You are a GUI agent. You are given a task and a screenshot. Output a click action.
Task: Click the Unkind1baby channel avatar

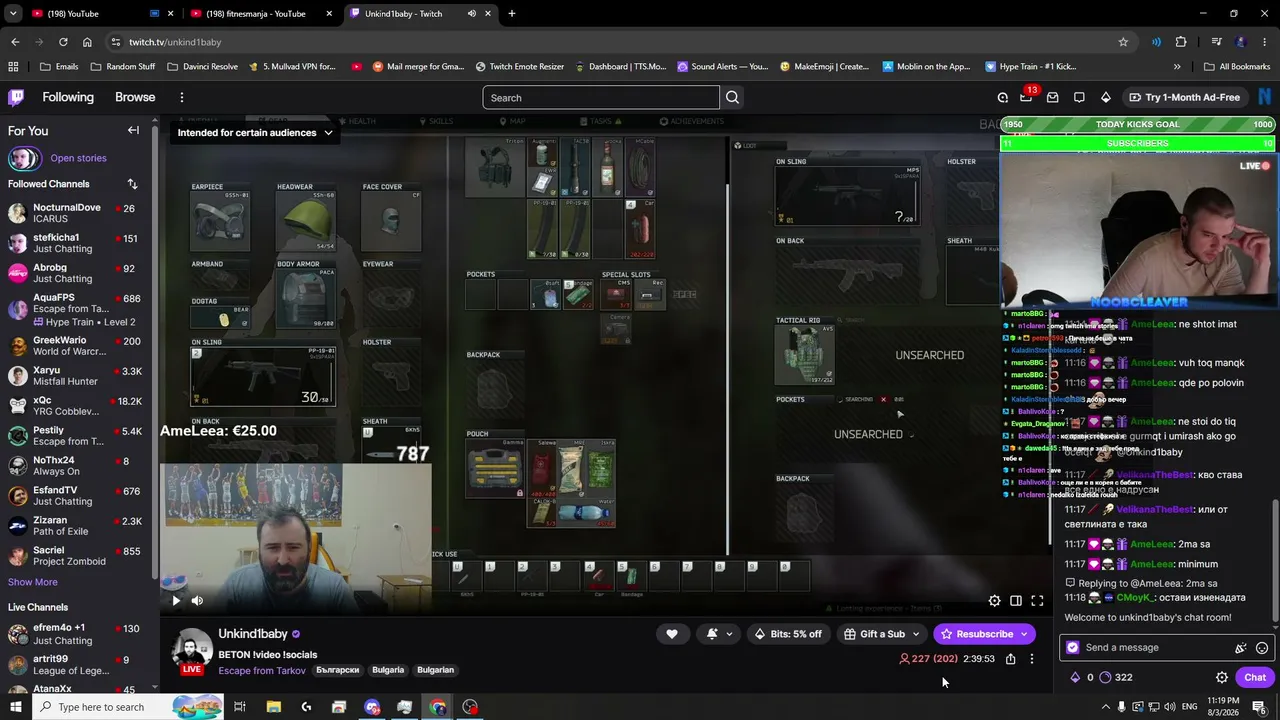[x=190, y=650]
